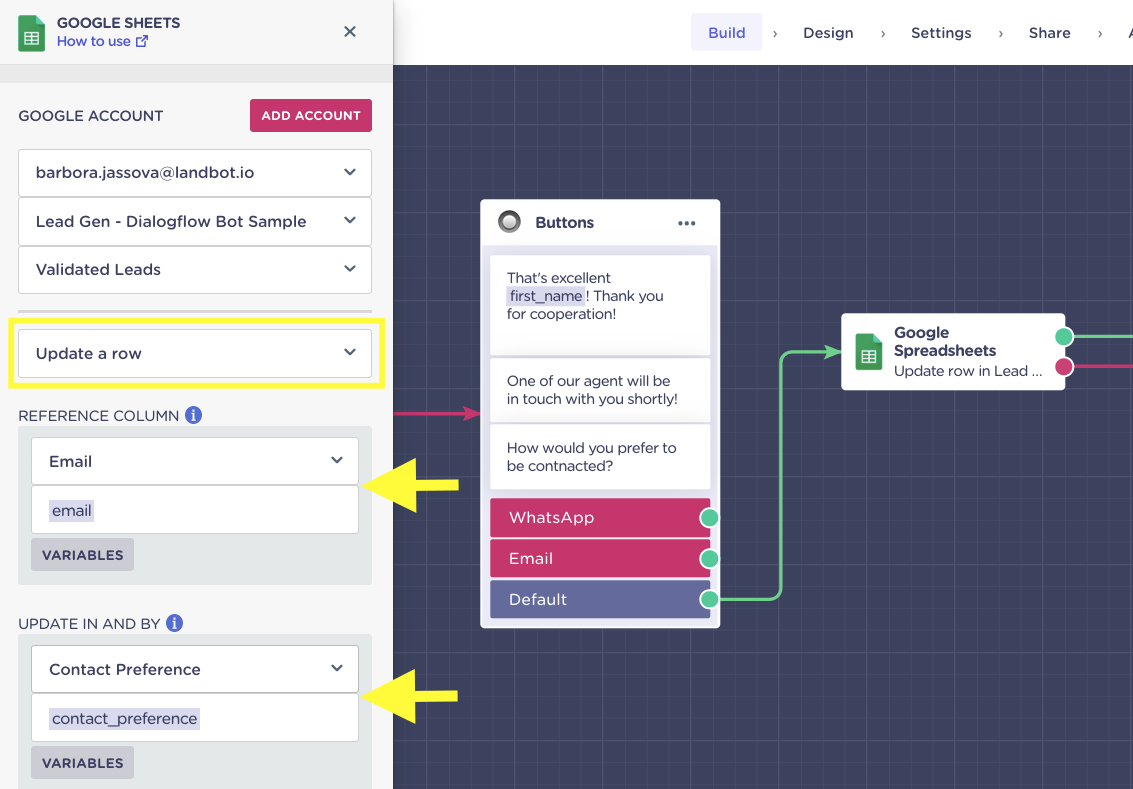Image resolution: width=1133 pixels, height=789 pixels.
Task: Select the Email button in Buttons block
Action: [x=600, y=559]
